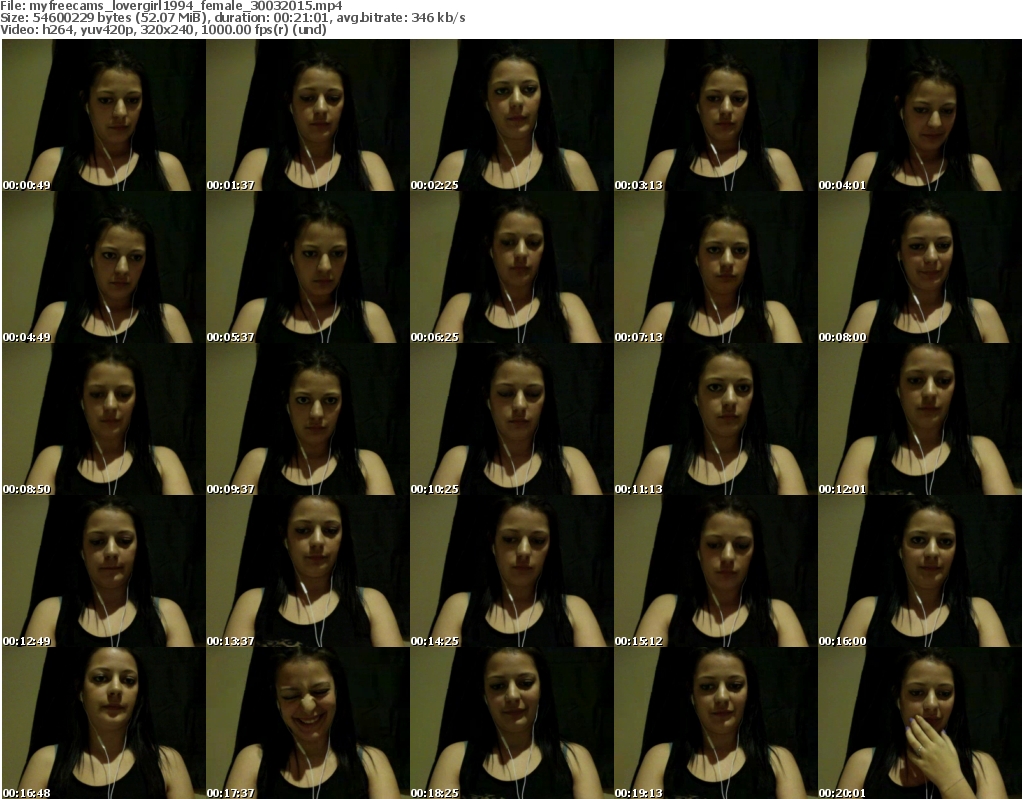Select the thumbnail stamped 00:09:37
This screenshot has height=799, width=1024.
tap(308, 419)
